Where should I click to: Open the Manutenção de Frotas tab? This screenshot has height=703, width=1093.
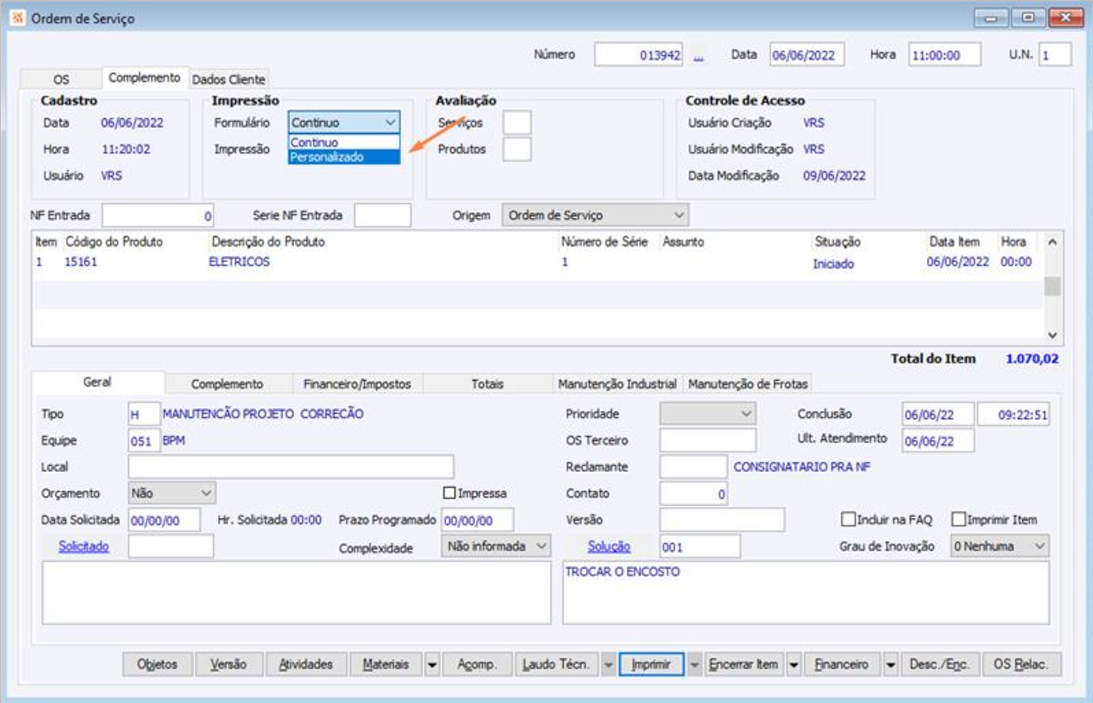click(748, 384)
